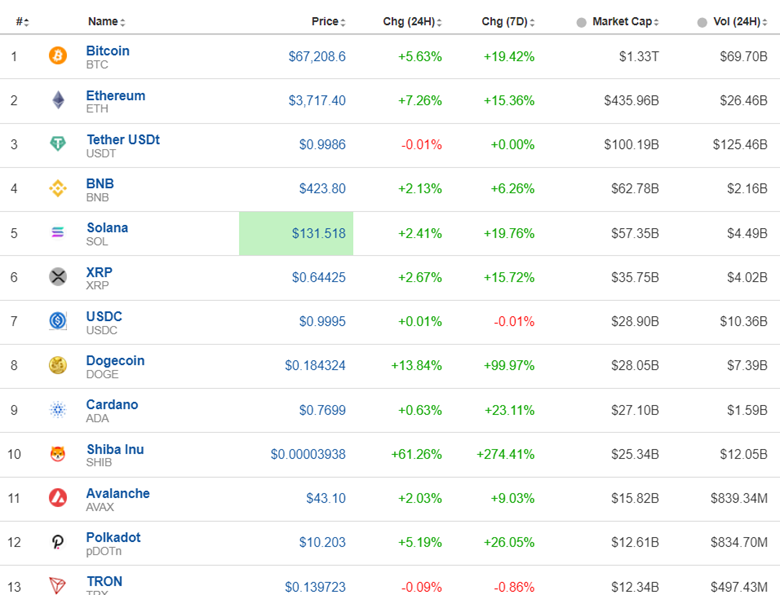Sort by Vol (24H) column header
The height and width of the screenshot is (595, 780).
(x=740, y=22)
